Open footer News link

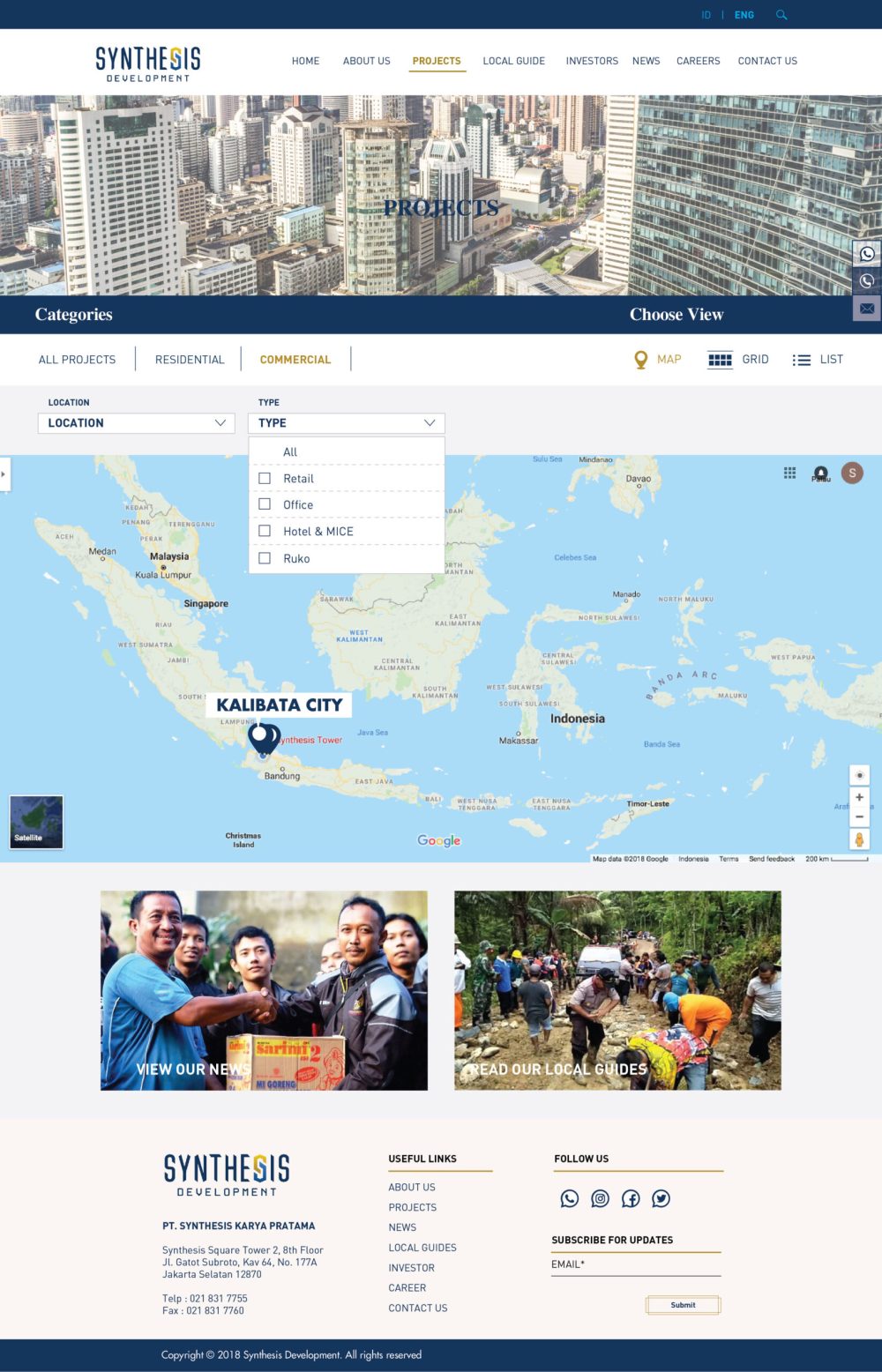[402, 1227]
